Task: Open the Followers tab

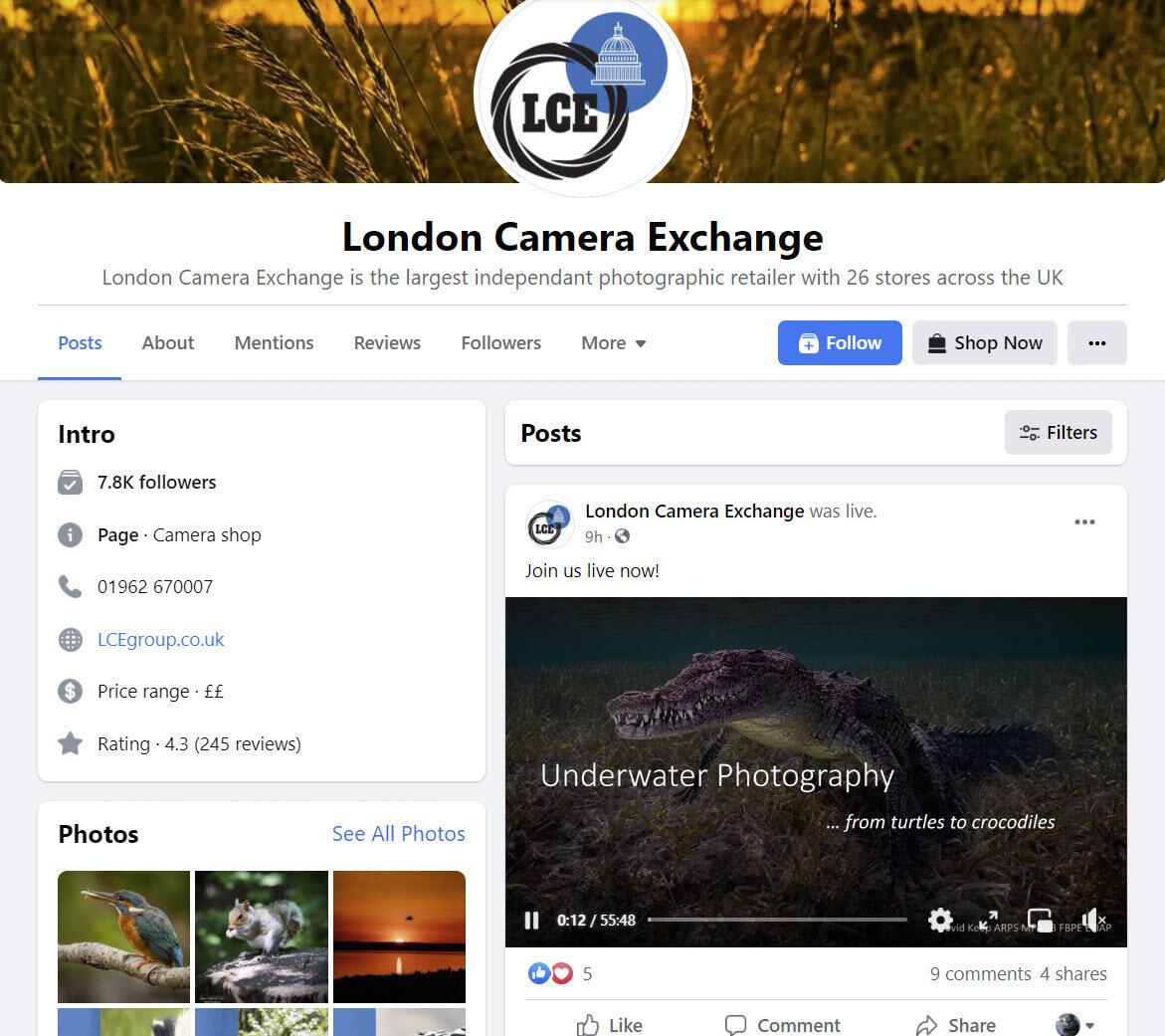Action: point(500,342)
